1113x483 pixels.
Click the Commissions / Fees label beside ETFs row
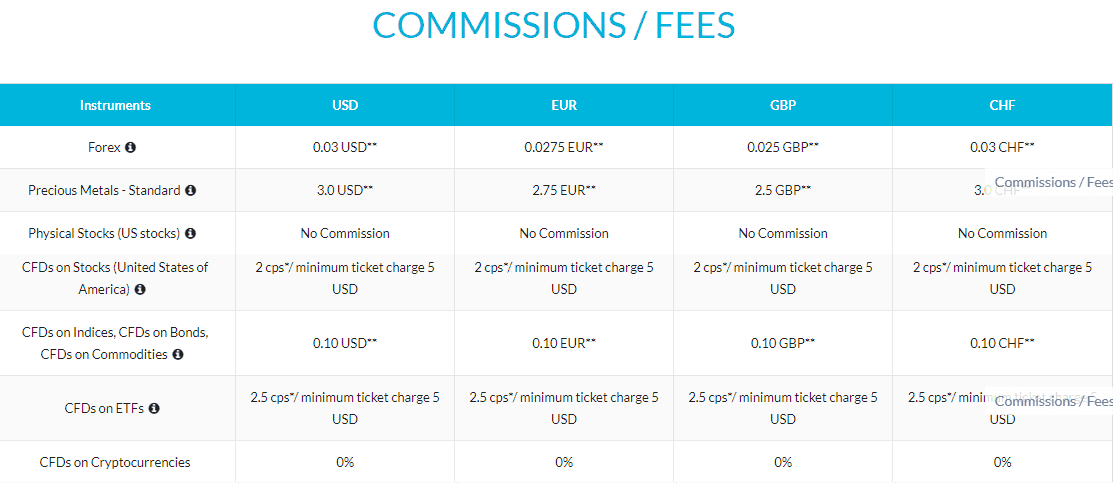click(1053, 401)
